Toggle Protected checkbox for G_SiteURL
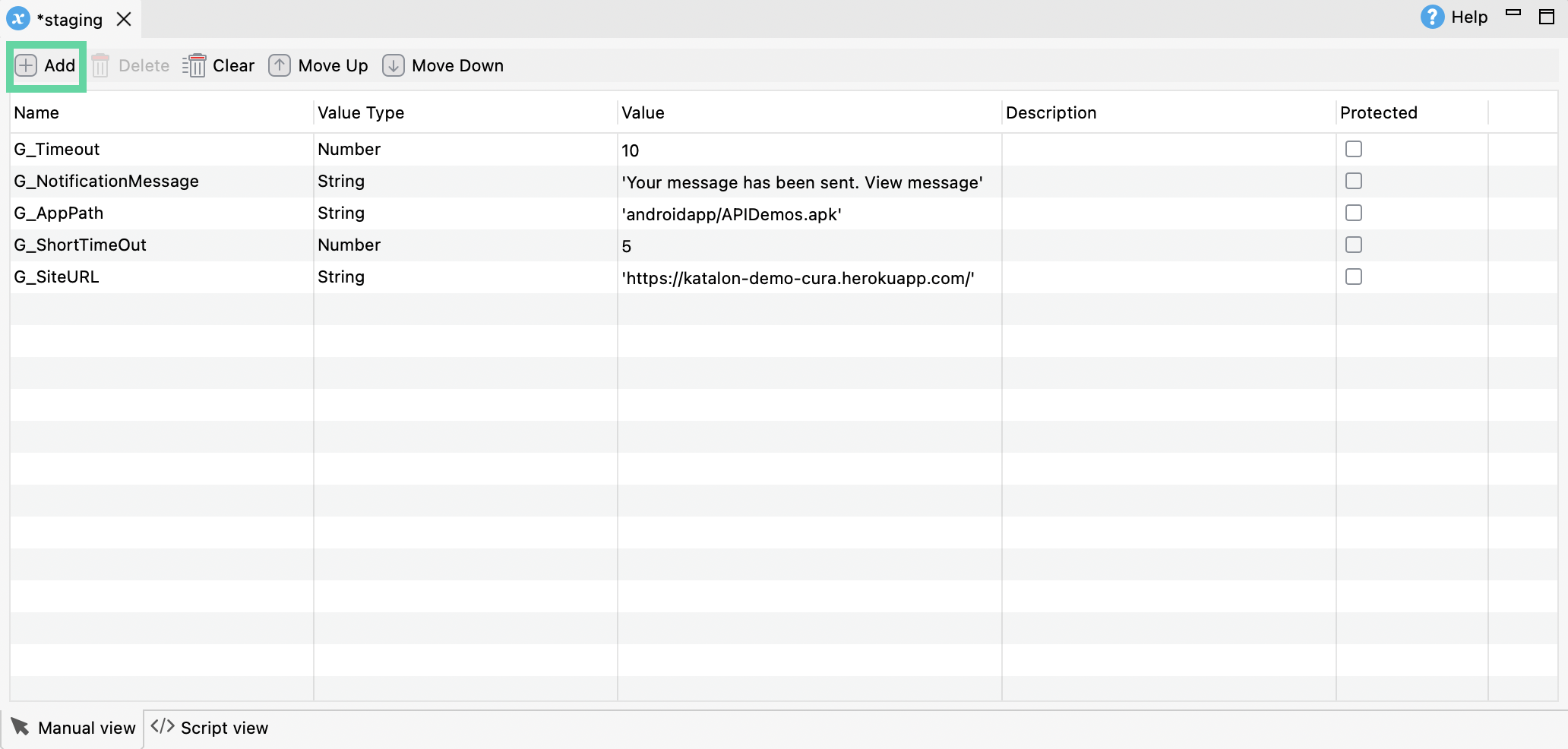The width and height of the screenshot is (1568, 749). point(1354,277)
